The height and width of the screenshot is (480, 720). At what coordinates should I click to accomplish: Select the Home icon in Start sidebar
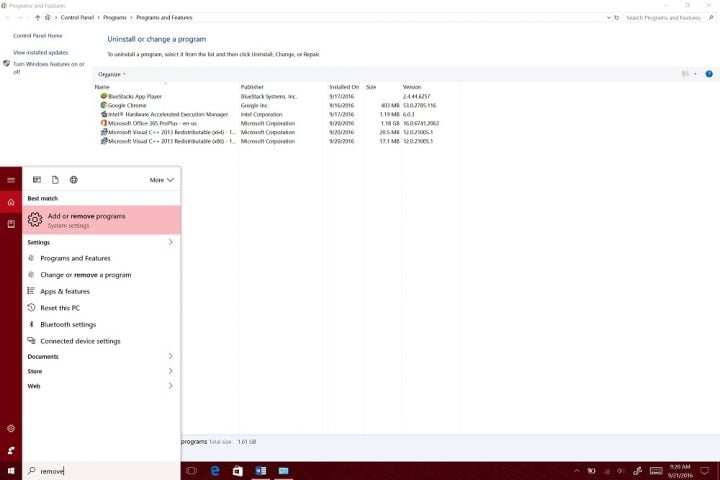(11, 202)
